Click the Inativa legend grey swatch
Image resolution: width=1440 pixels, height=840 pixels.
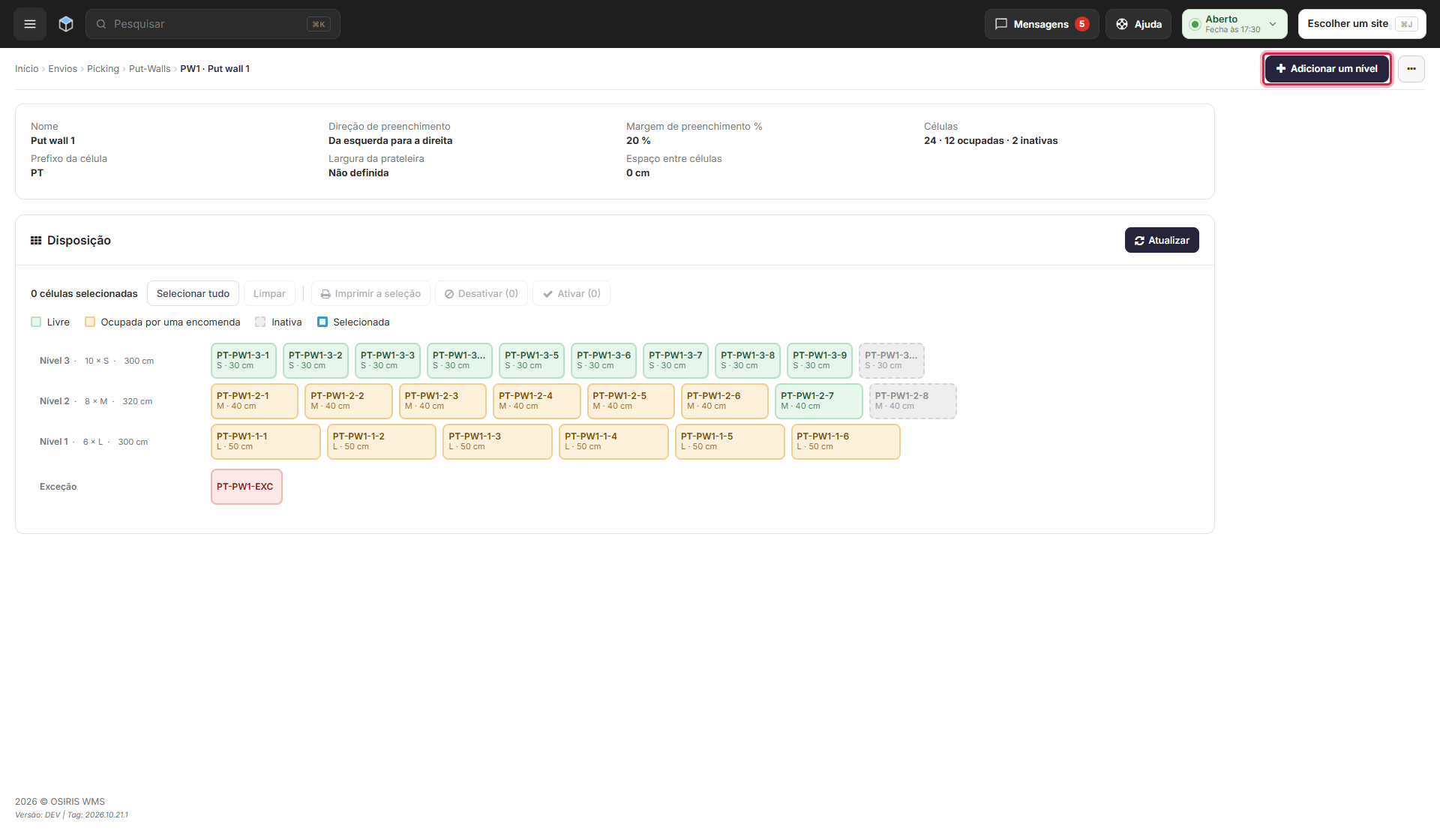pos(260,322)
